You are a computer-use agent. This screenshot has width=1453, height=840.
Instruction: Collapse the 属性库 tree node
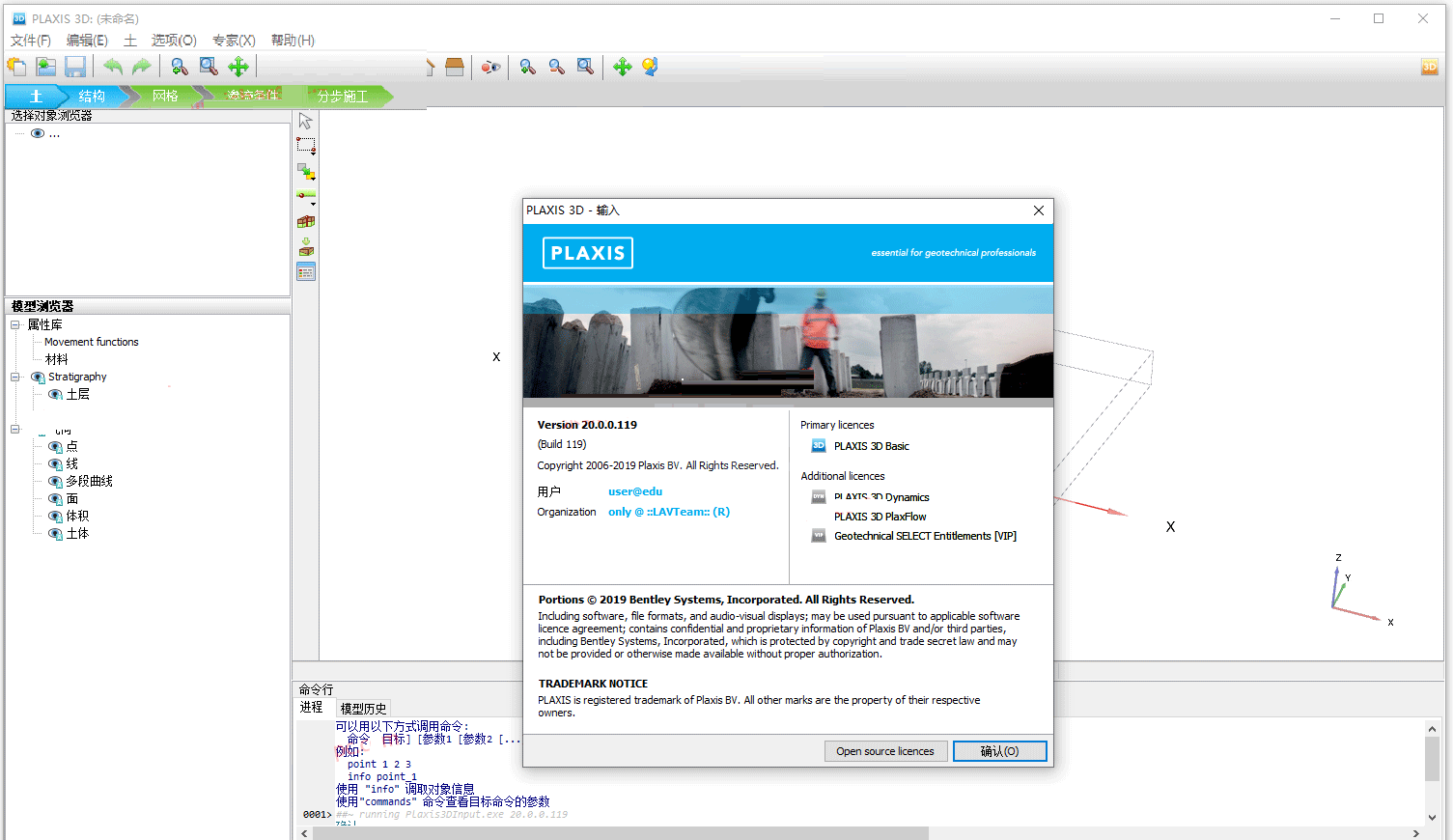15,324
